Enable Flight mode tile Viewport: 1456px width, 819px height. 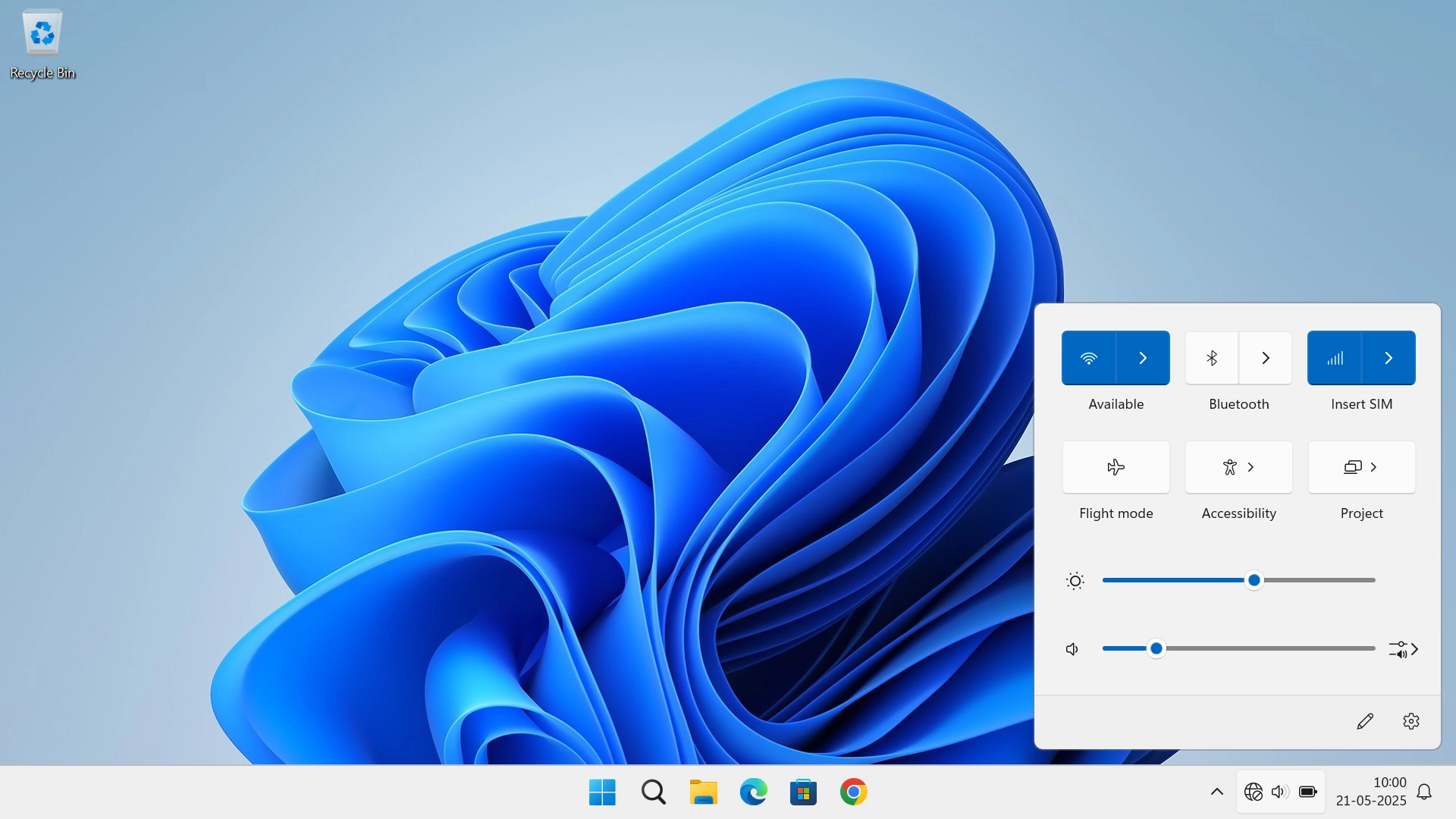coord(1116,467)
